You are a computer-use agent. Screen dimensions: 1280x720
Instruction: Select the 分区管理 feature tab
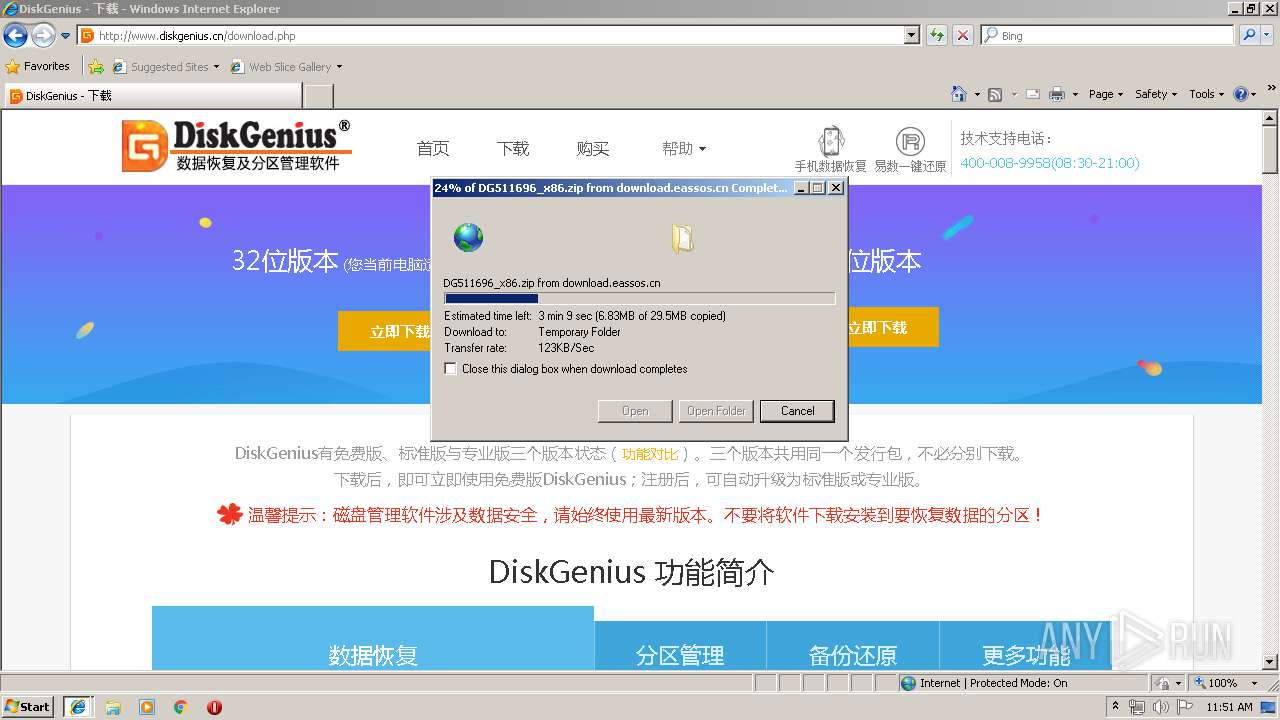[680, 646]
